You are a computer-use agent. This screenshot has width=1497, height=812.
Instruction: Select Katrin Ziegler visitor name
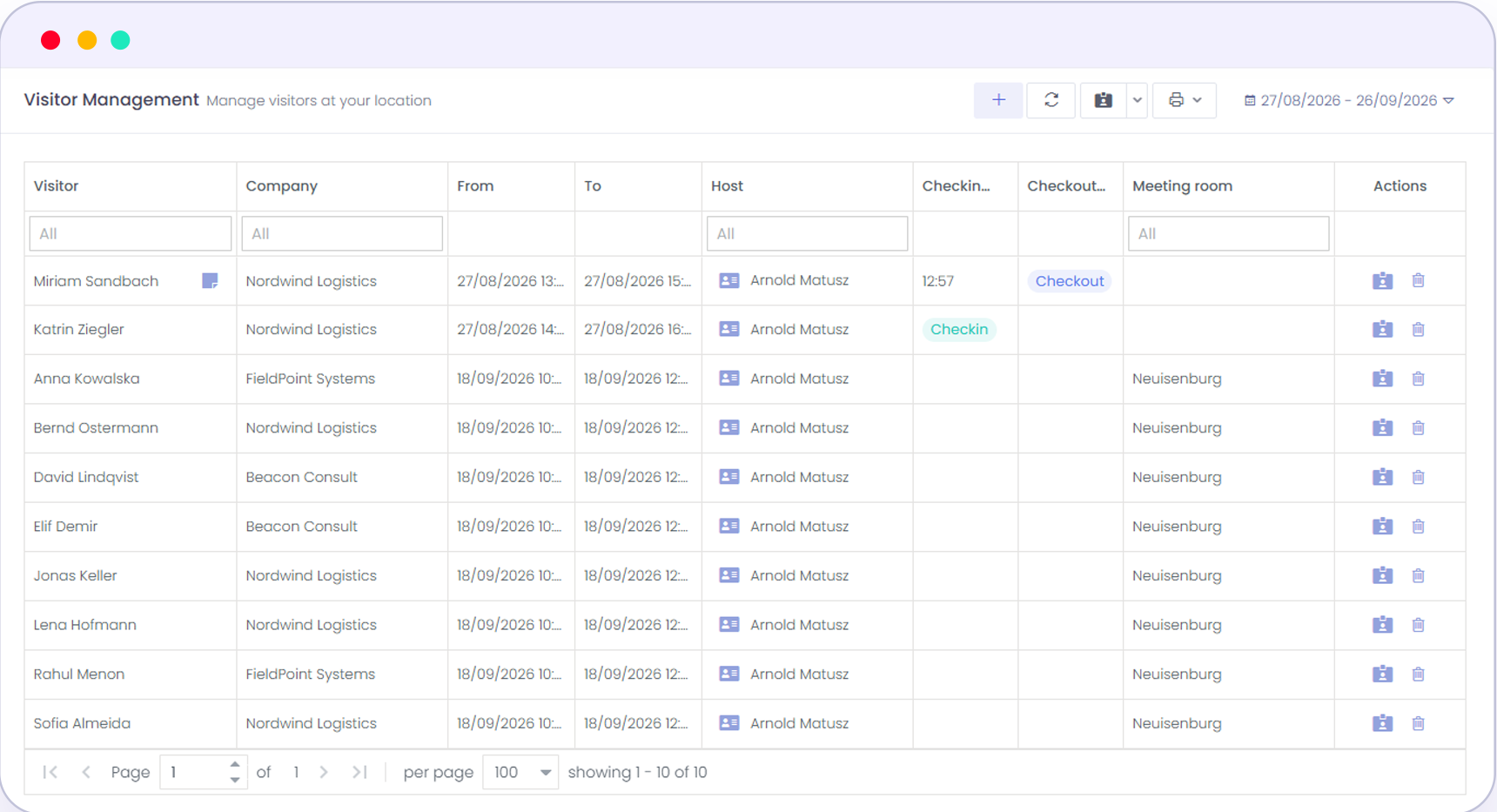(x=78, y=329)
